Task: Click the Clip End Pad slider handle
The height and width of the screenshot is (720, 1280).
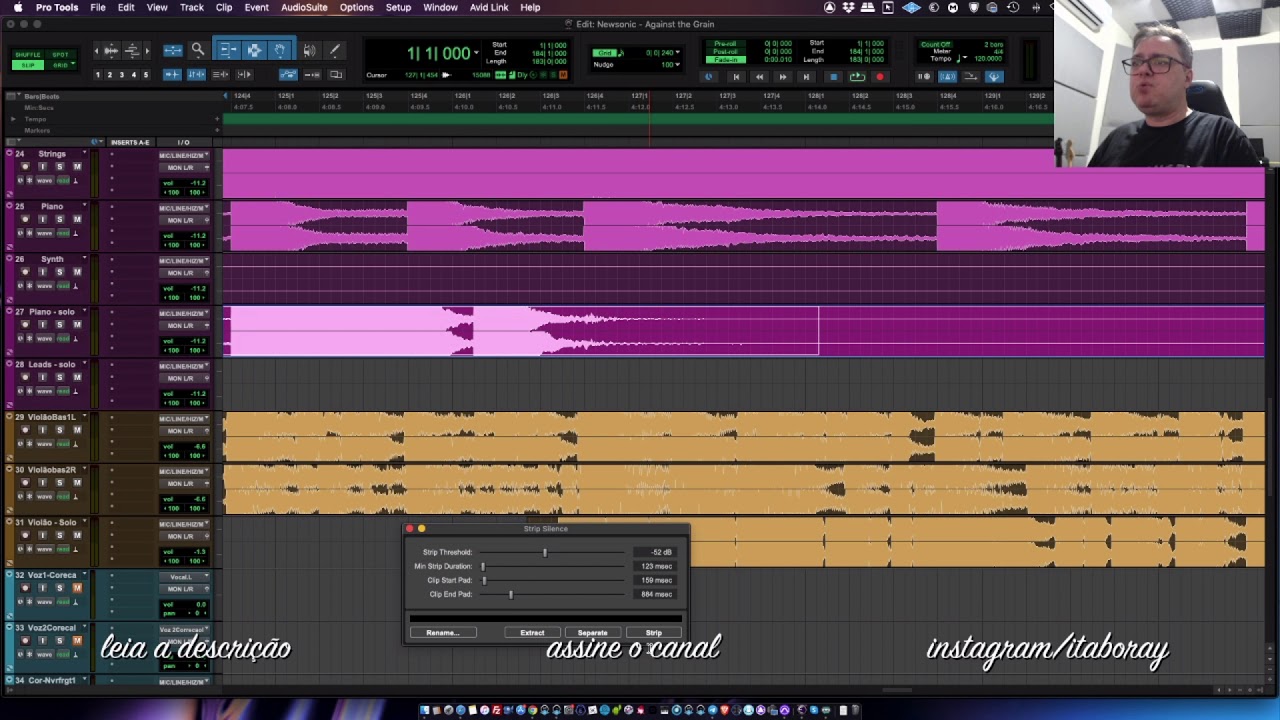Action: [510, 594]
